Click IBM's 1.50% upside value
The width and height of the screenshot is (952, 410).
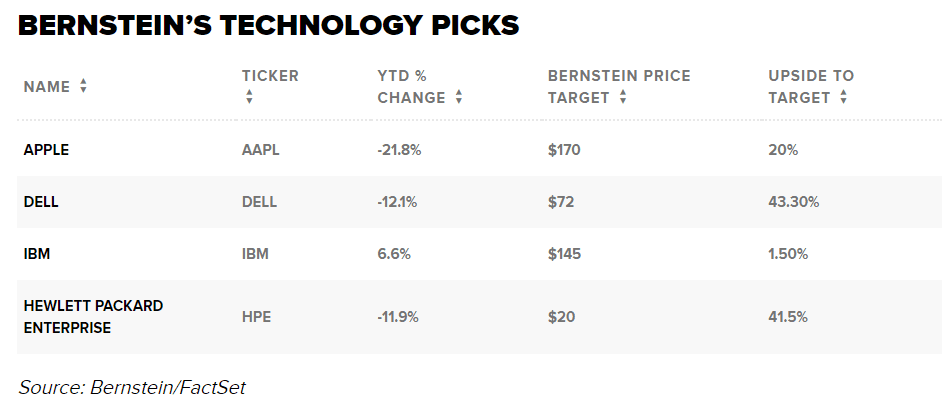[788, 254]
